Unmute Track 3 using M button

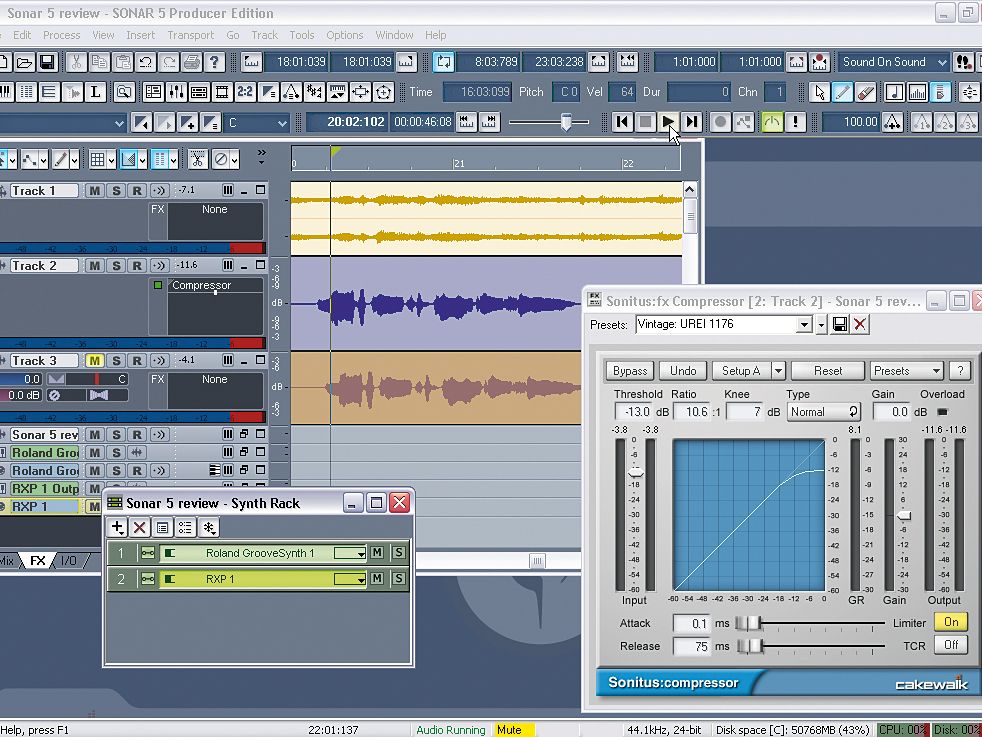point(95,361)
